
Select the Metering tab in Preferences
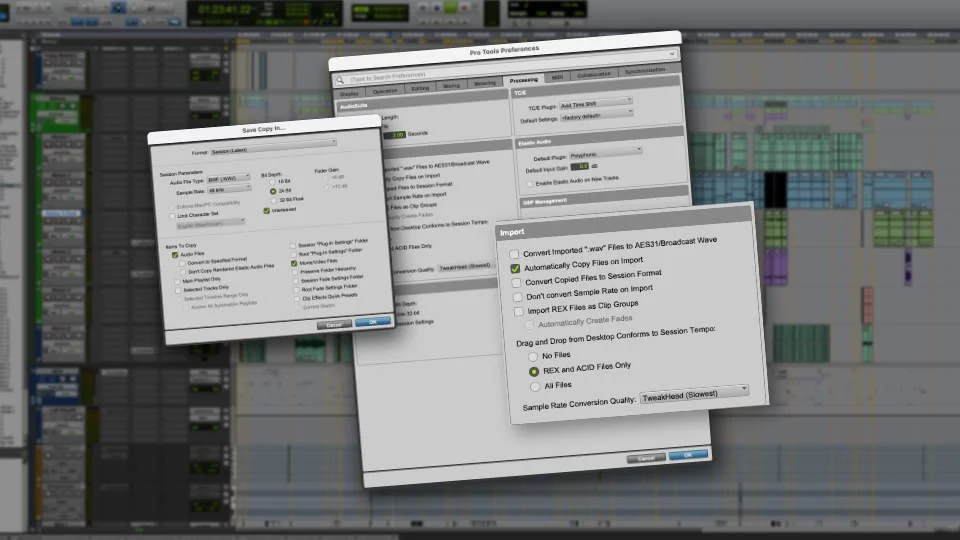(x=485, y=83)
